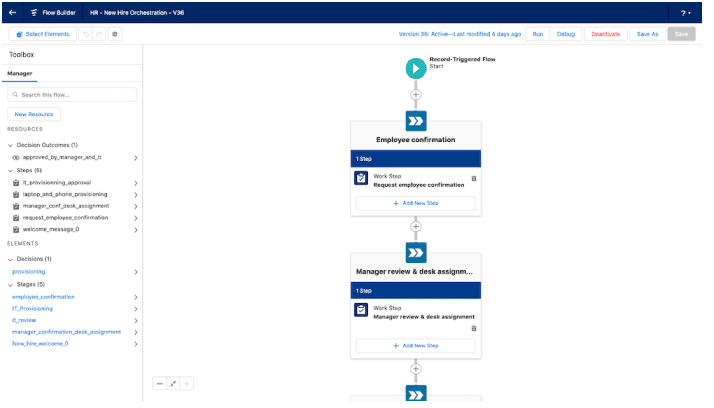Open approved_by_manager_and_it row chevron
The width and height of the screenshot is (714, 408).
pyautogui.click(x=136, y=158)
